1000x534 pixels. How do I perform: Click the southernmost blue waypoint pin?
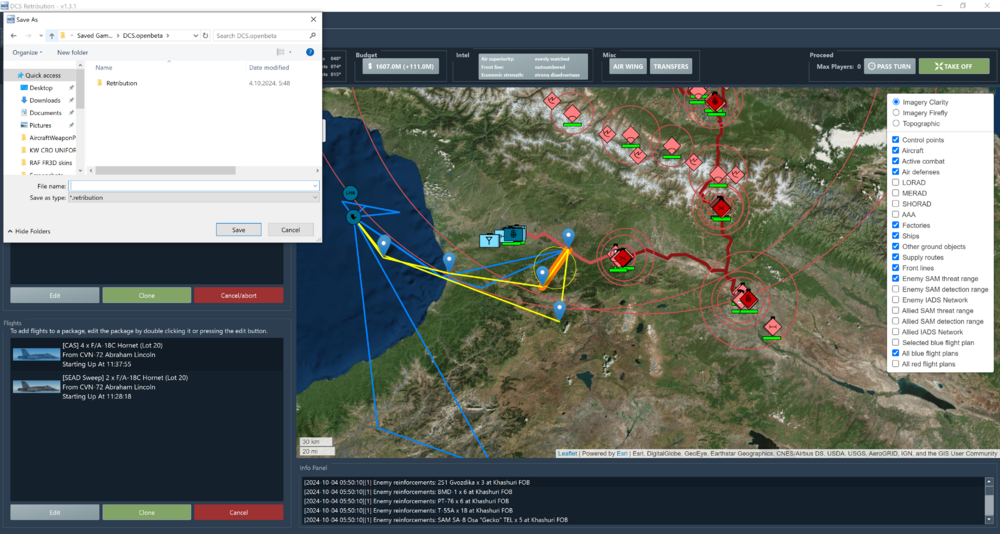click(560, 310)
